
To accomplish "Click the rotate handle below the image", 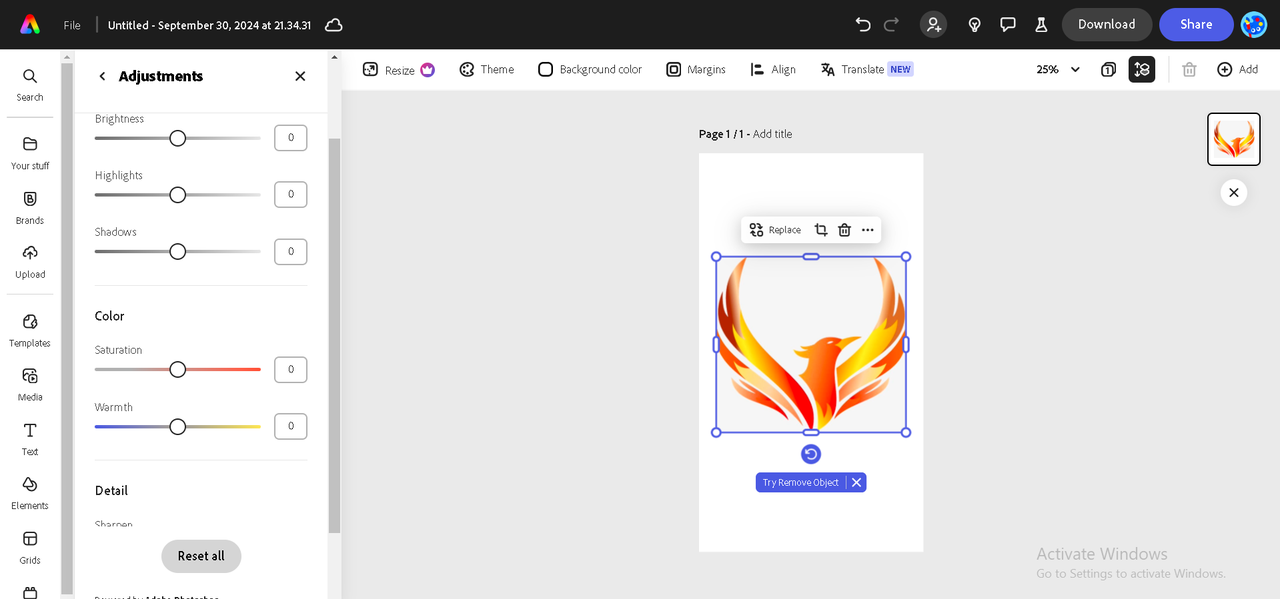I will point(811,454).
